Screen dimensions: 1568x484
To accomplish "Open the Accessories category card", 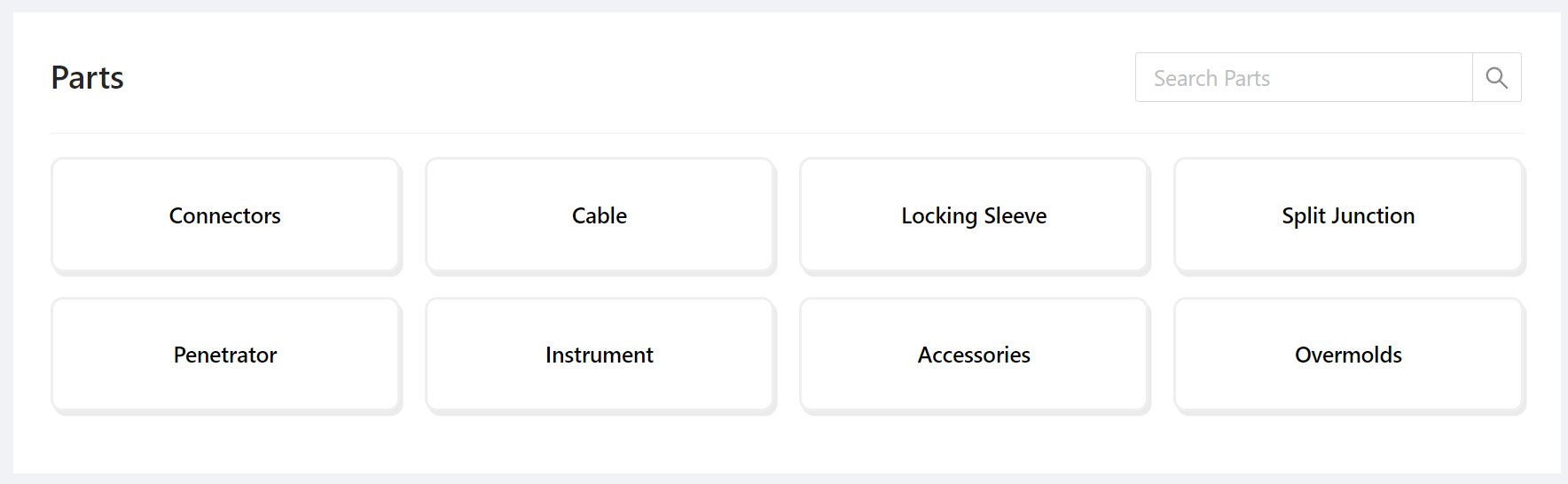I will 974,355.
